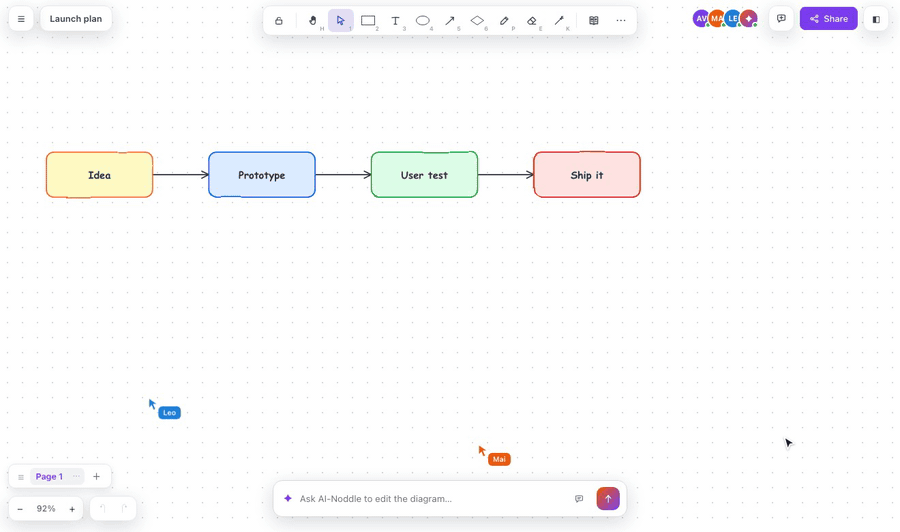Select the Ellipse shape tool

(423, 21)
